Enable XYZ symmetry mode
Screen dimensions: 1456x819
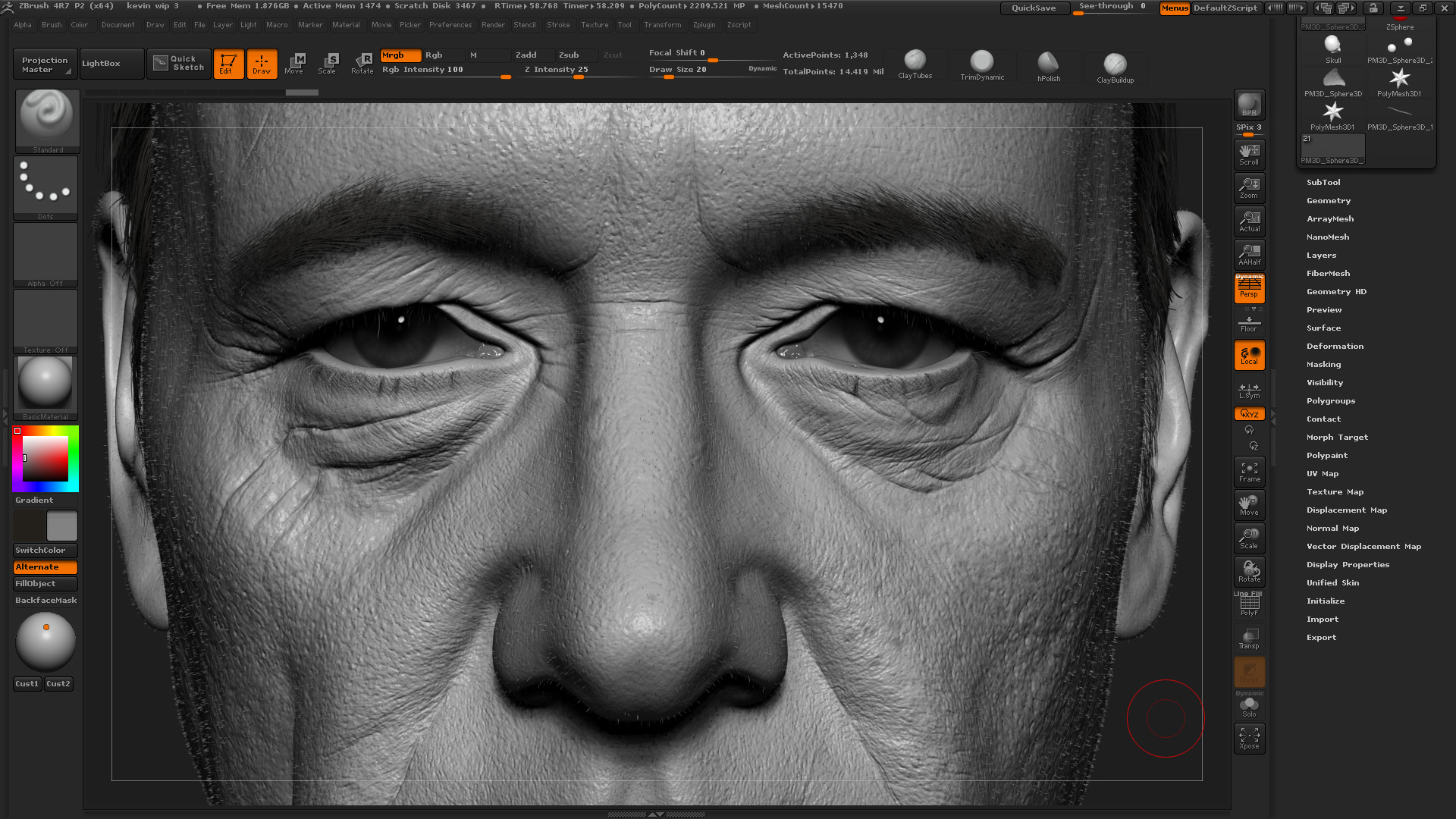click(1248, 413)
